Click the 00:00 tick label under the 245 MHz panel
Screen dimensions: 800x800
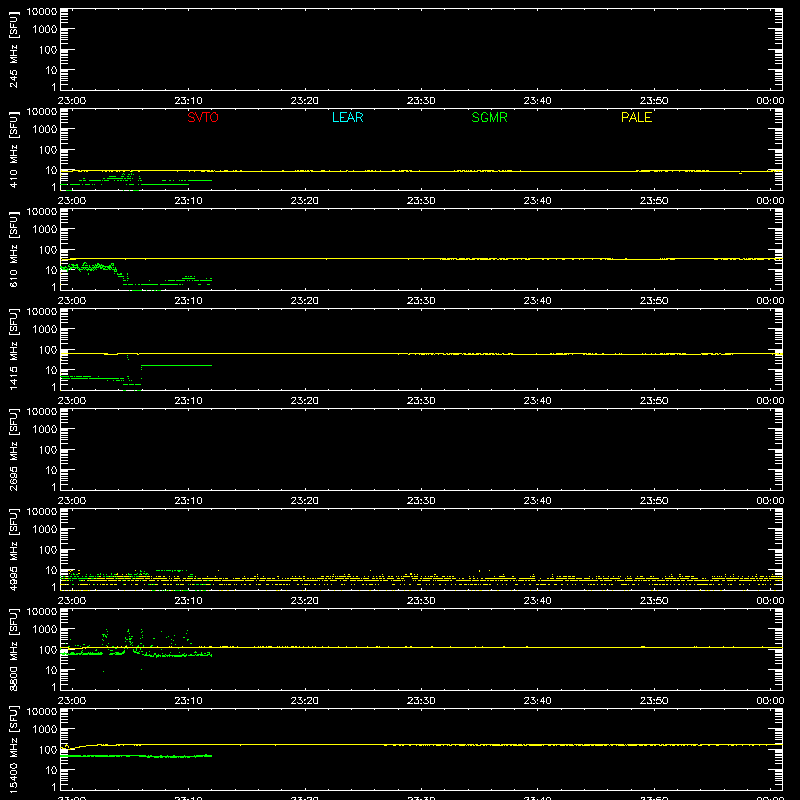(x=770, y=101)
